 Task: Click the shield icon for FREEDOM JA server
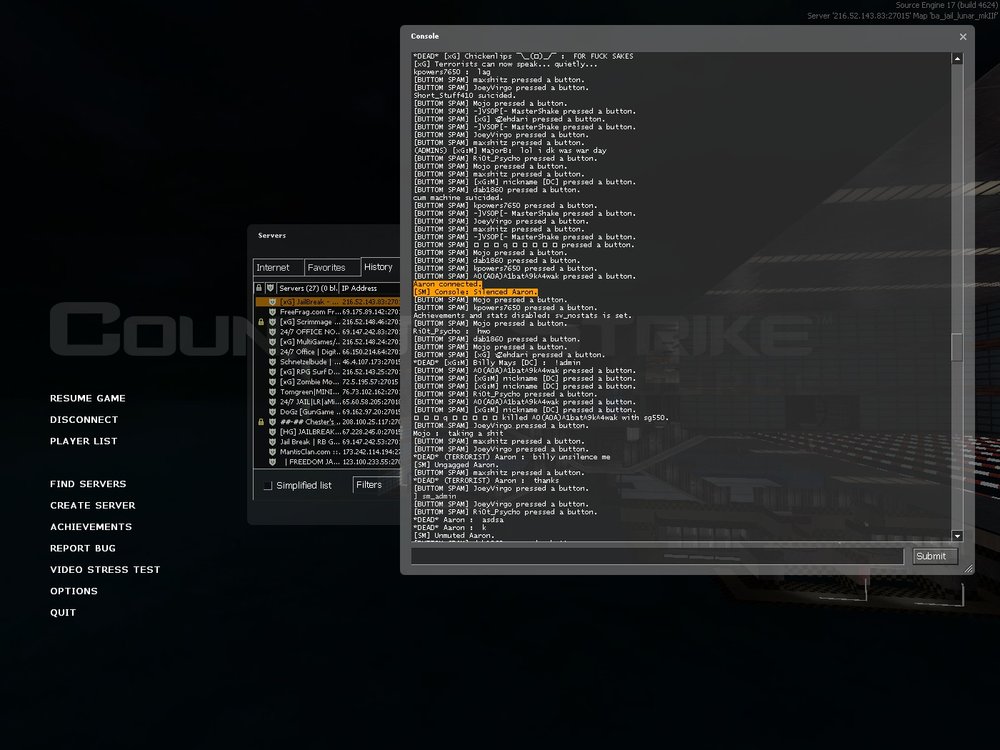coord(272,461)
